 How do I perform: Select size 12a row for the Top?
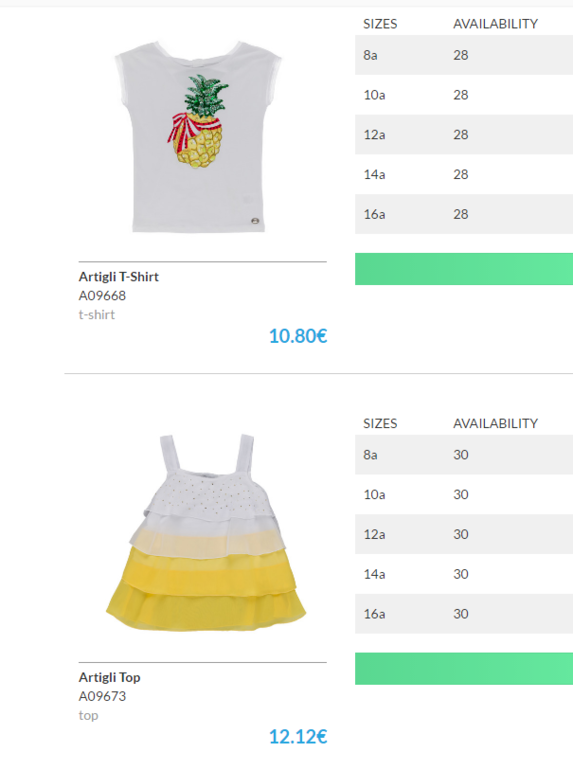point(464,534)
